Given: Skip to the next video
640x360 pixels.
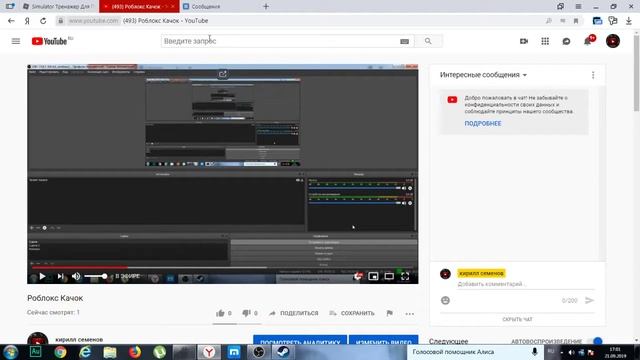Looking at the screenshot, I should pyautogui.click(x=60, y=277).
